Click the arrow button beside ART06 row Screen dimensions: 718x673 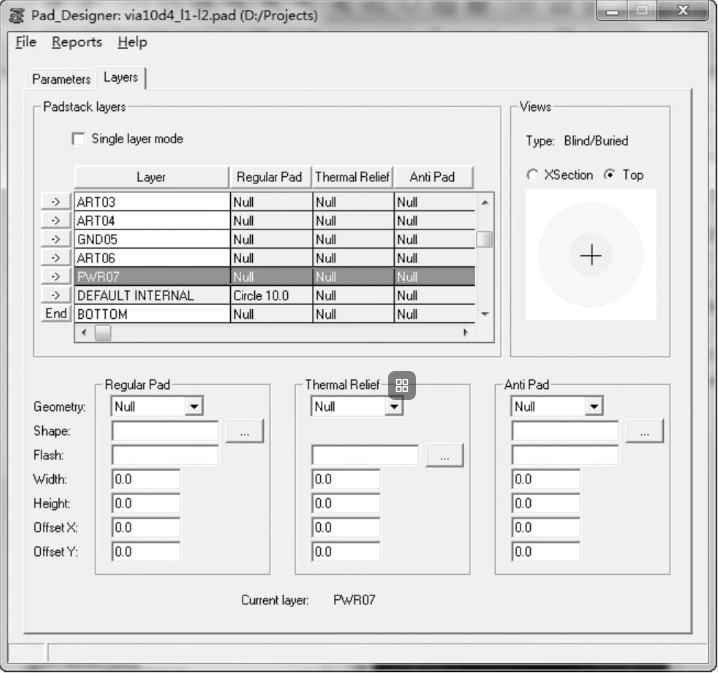[56, 258]
